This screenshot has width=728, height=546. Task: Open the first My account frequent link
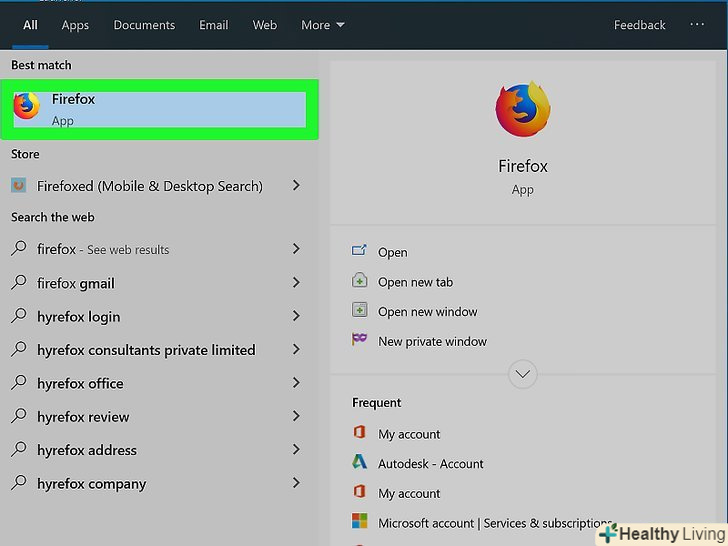(x=409, y=434)
